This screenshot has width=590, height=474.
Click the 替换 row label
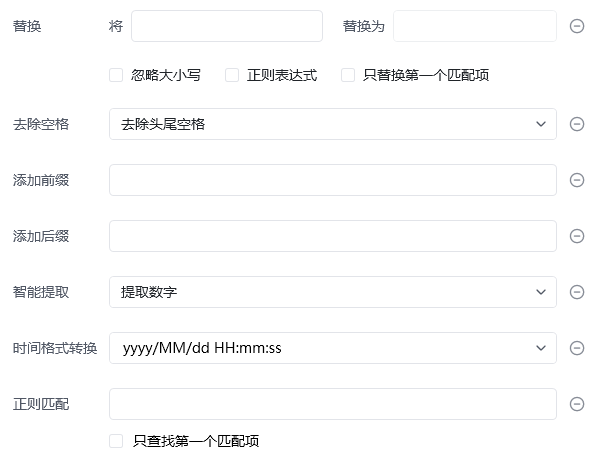(x=27, y=26)
